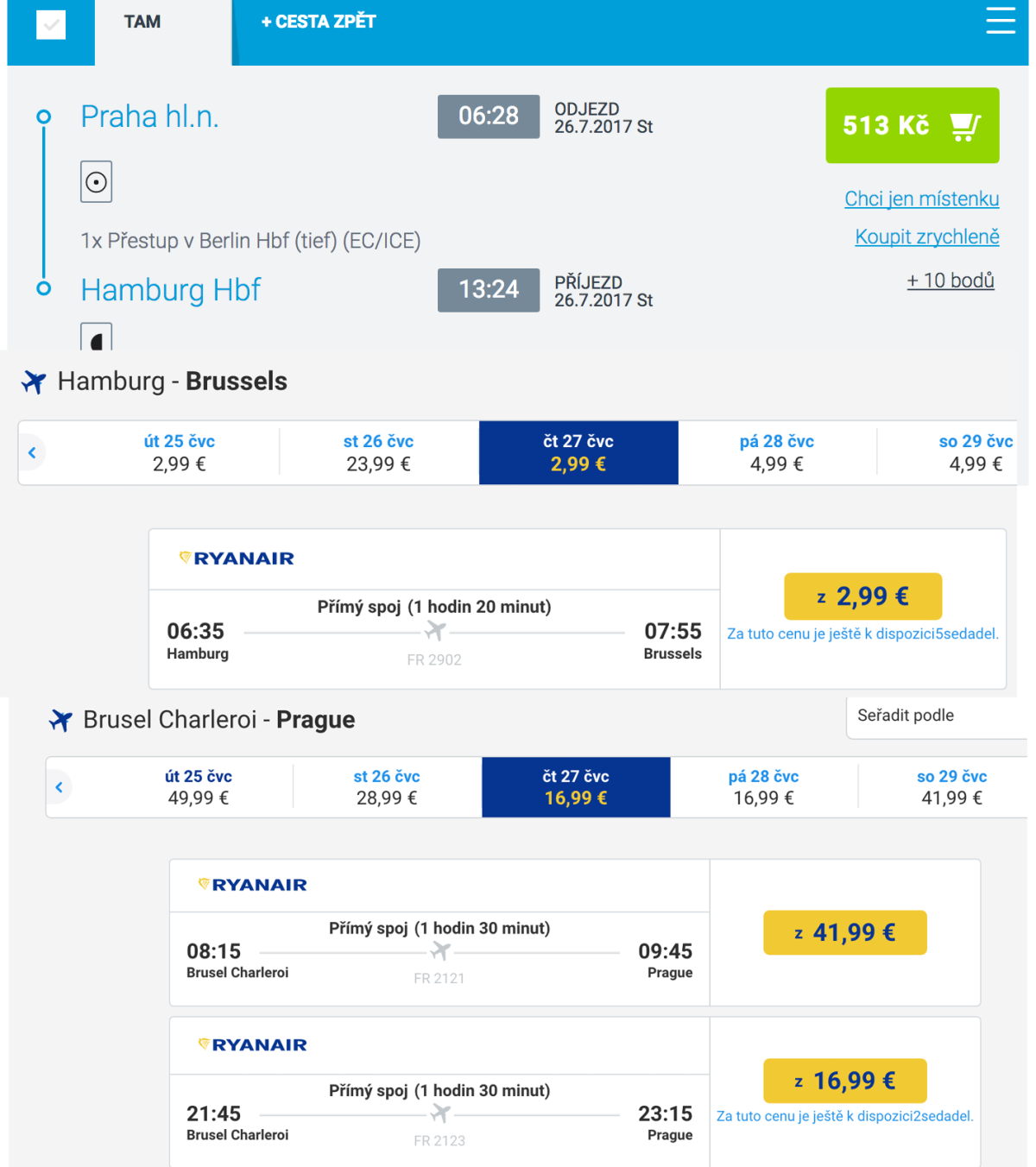The width and height of the screenshot is (1036, 1167).
Task: Select the + CESTA ZPĚT tab
Action: coord(319,22)
